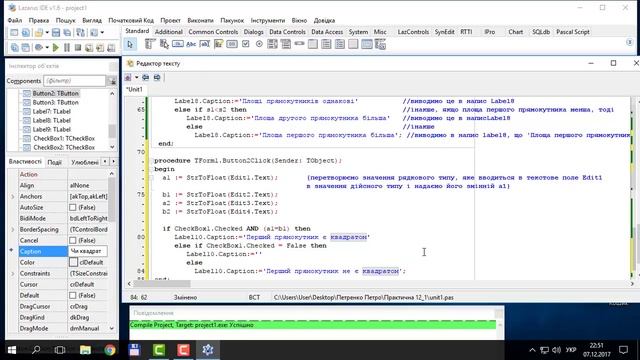Expand the Constraints property

(x=13, y=273)
